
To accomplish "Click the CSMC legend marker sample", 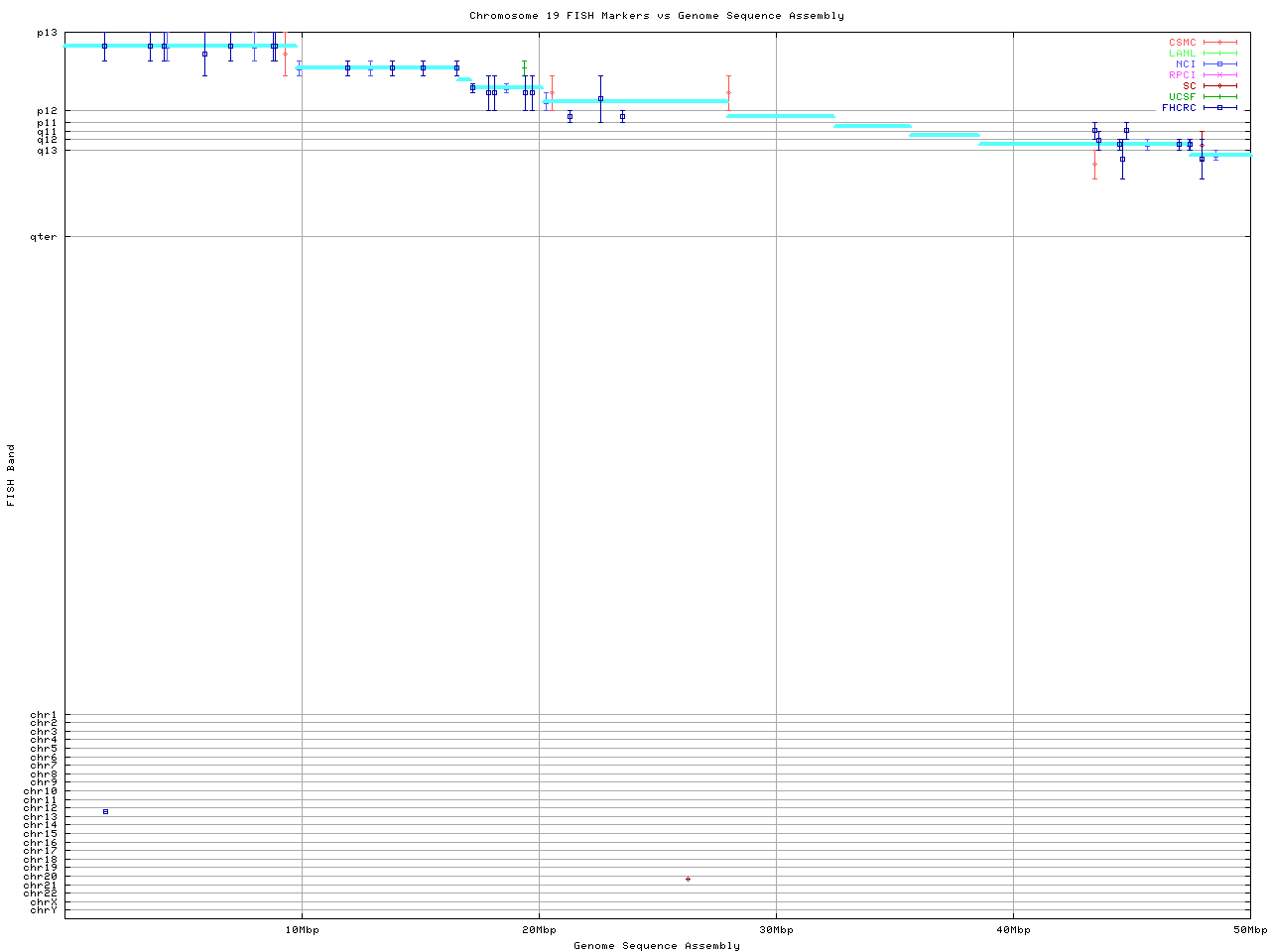I will [x=1219, y=43].
